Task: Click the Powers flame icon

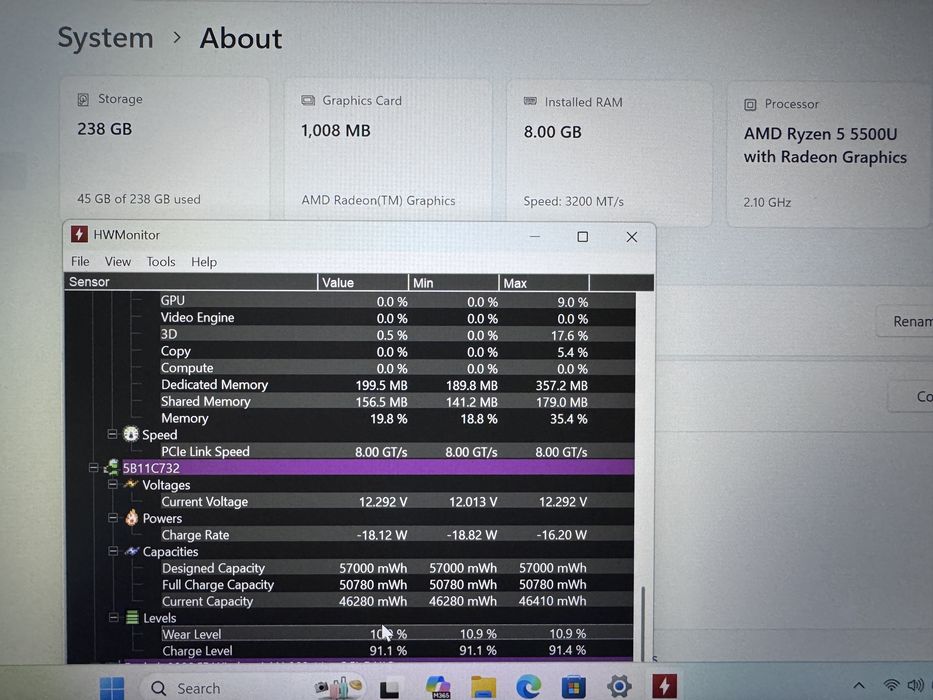Action: coord(132,517)
